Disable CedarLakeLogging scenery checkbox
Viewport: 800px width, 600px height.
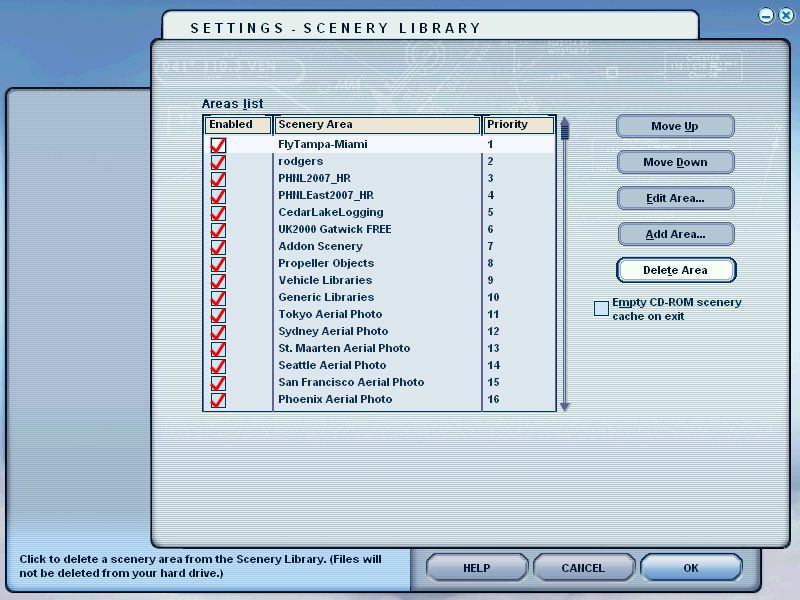(x=218, y=213)
